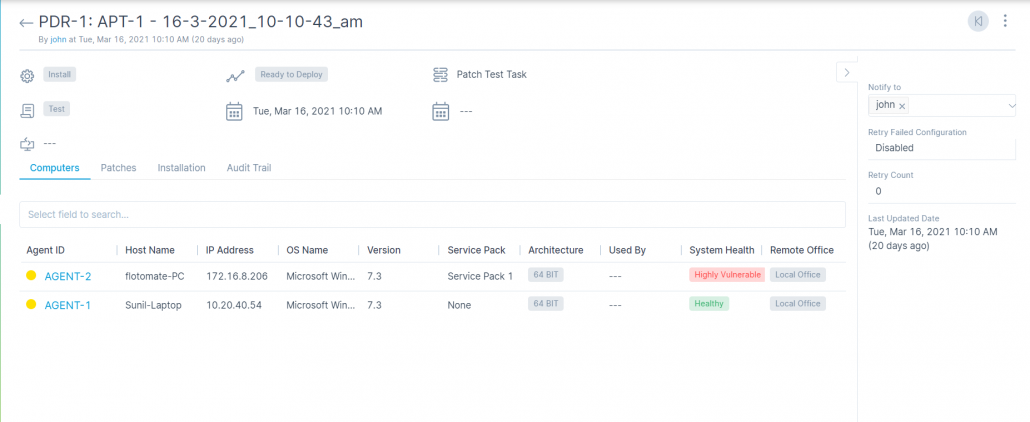Switch to the Installation tab

pyautogui.click(x=181, y=168)
